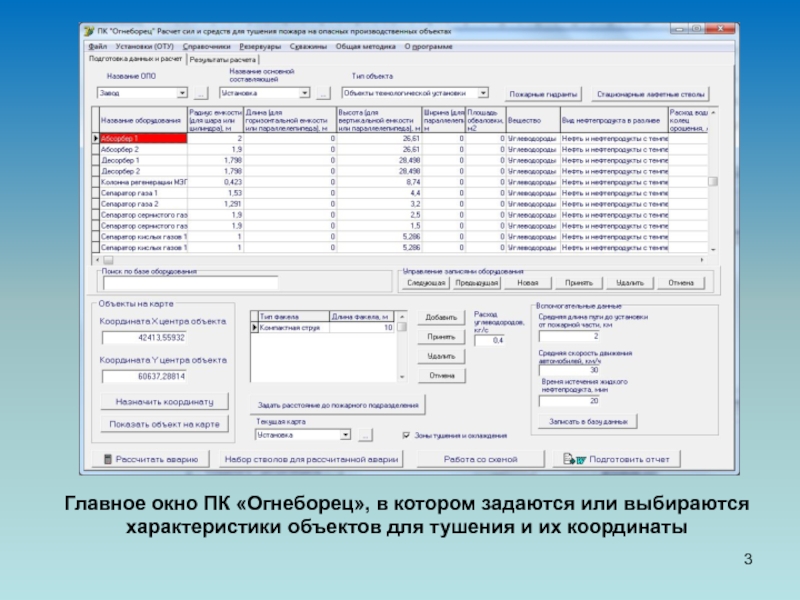Click Добавить next to flame table
The width and height of the screenshot is (800, 600).
pos(441,317)
